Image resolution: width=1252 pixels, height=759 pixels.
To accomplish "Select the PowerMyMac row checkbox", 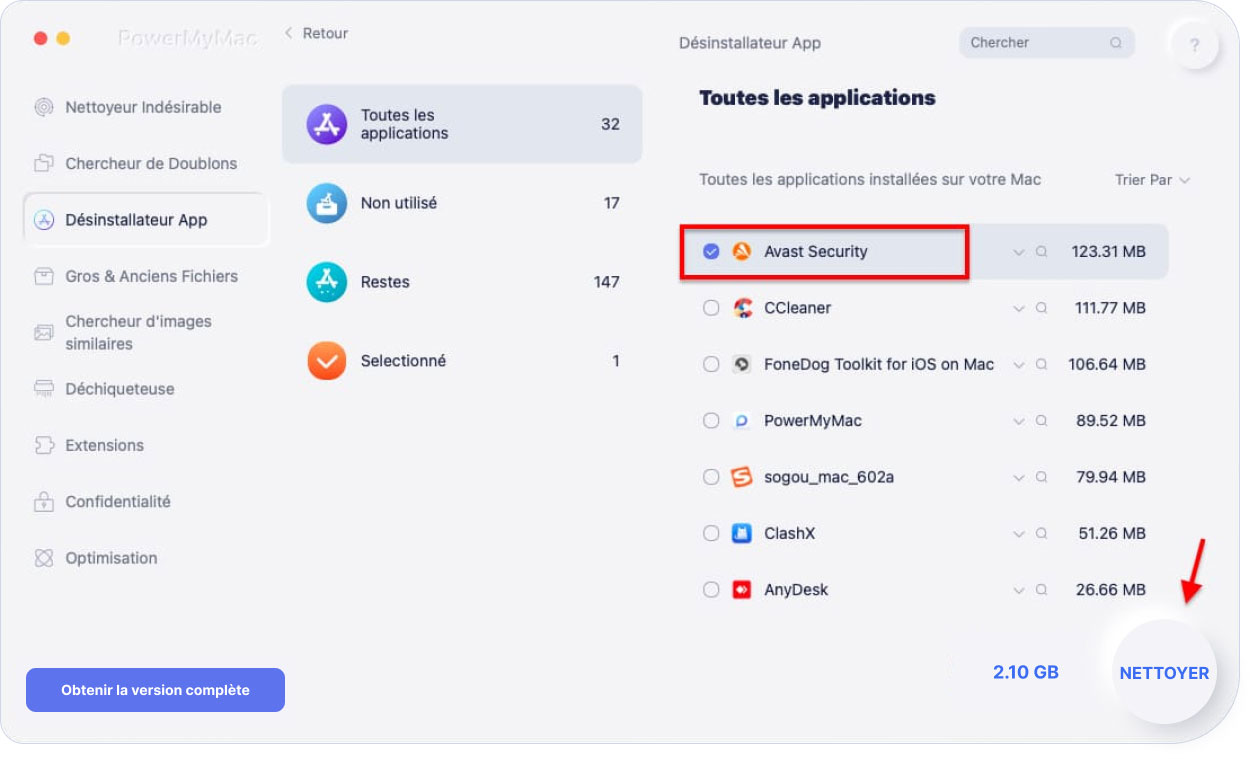I will [711, 421].
